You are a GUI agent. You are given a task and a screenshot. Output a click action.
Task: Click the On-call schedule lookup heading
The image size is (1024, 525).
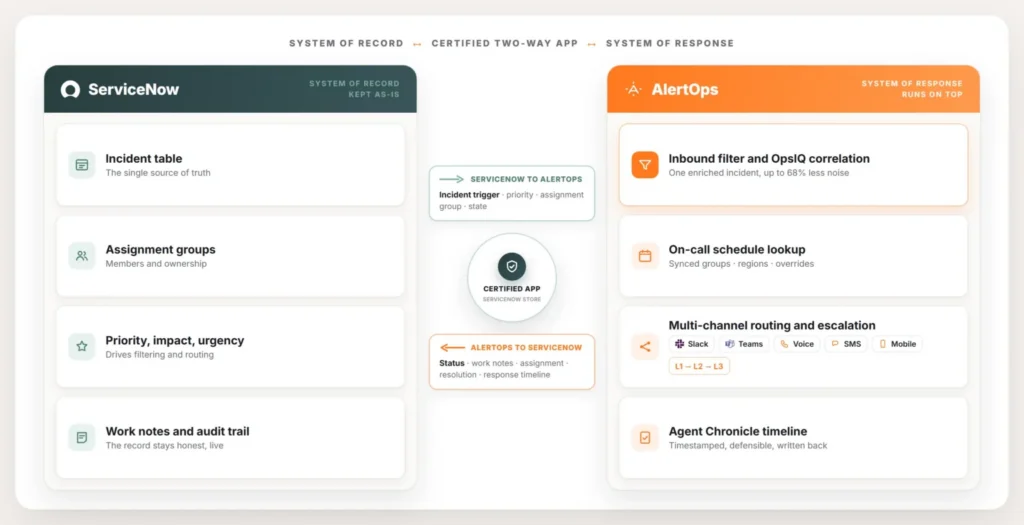pyautogui.click(x=737, y=249)
